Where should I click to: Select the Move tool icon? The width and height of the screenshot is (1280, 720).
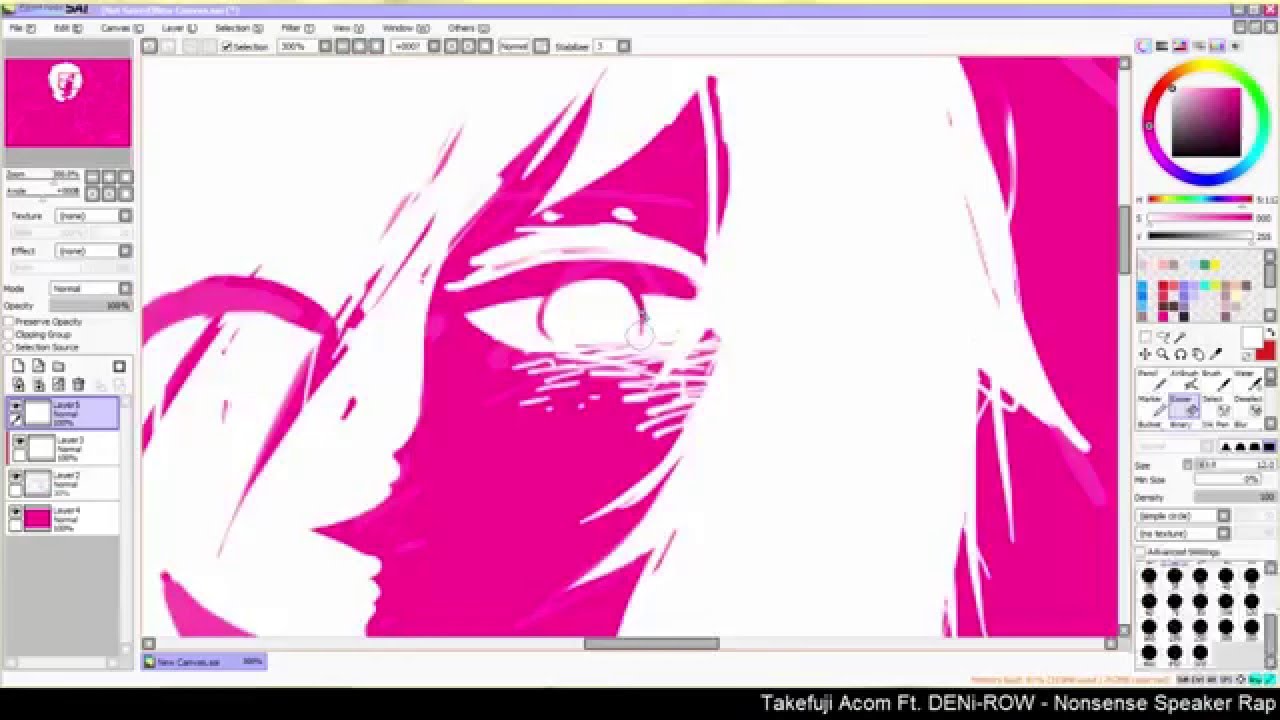coord(1145,354)
